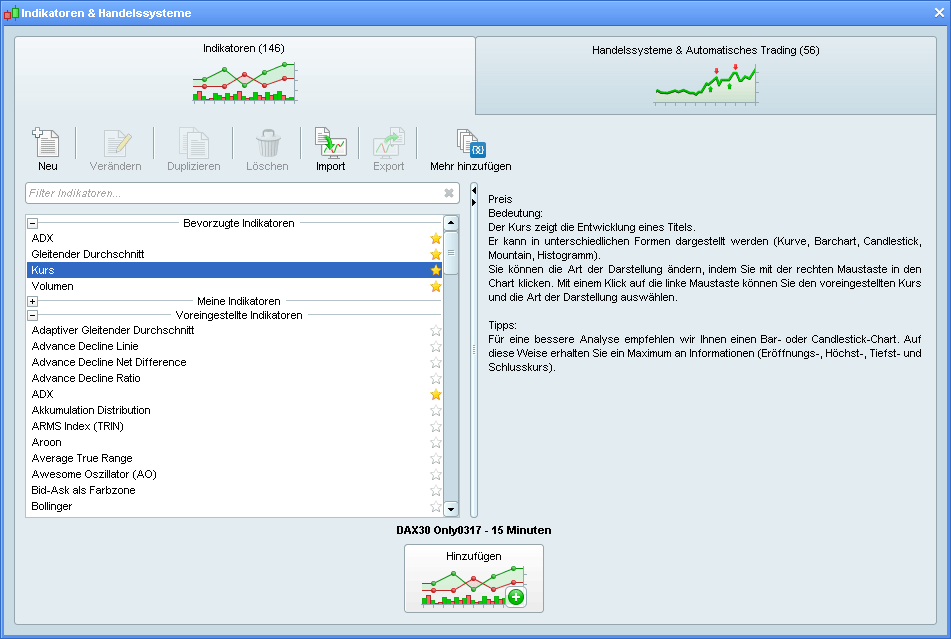Mark Aroon as favorite with star

(435, 443)
